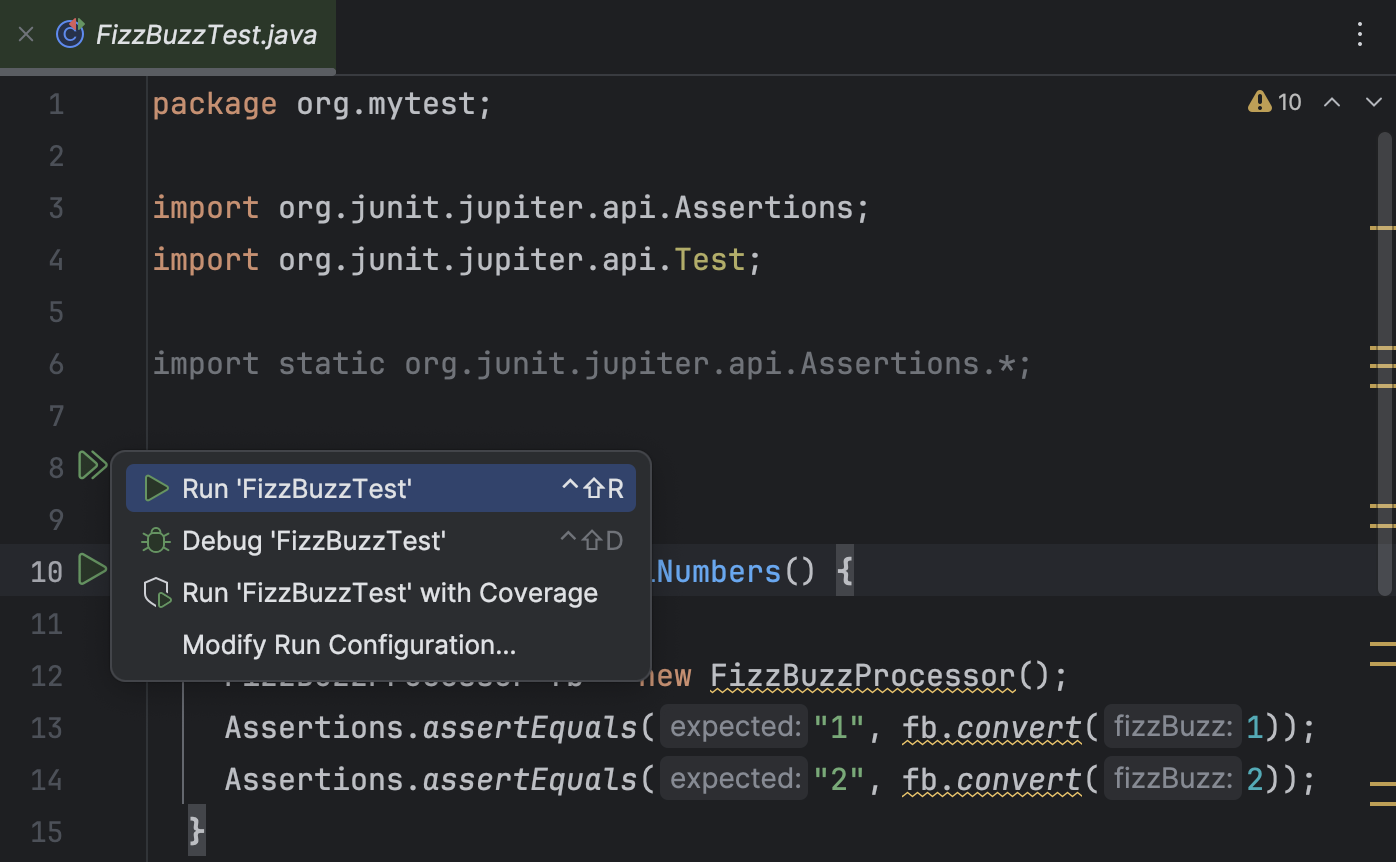
Task: Select 'Modify Run Configuration...' from the menu
Action: 348,644
